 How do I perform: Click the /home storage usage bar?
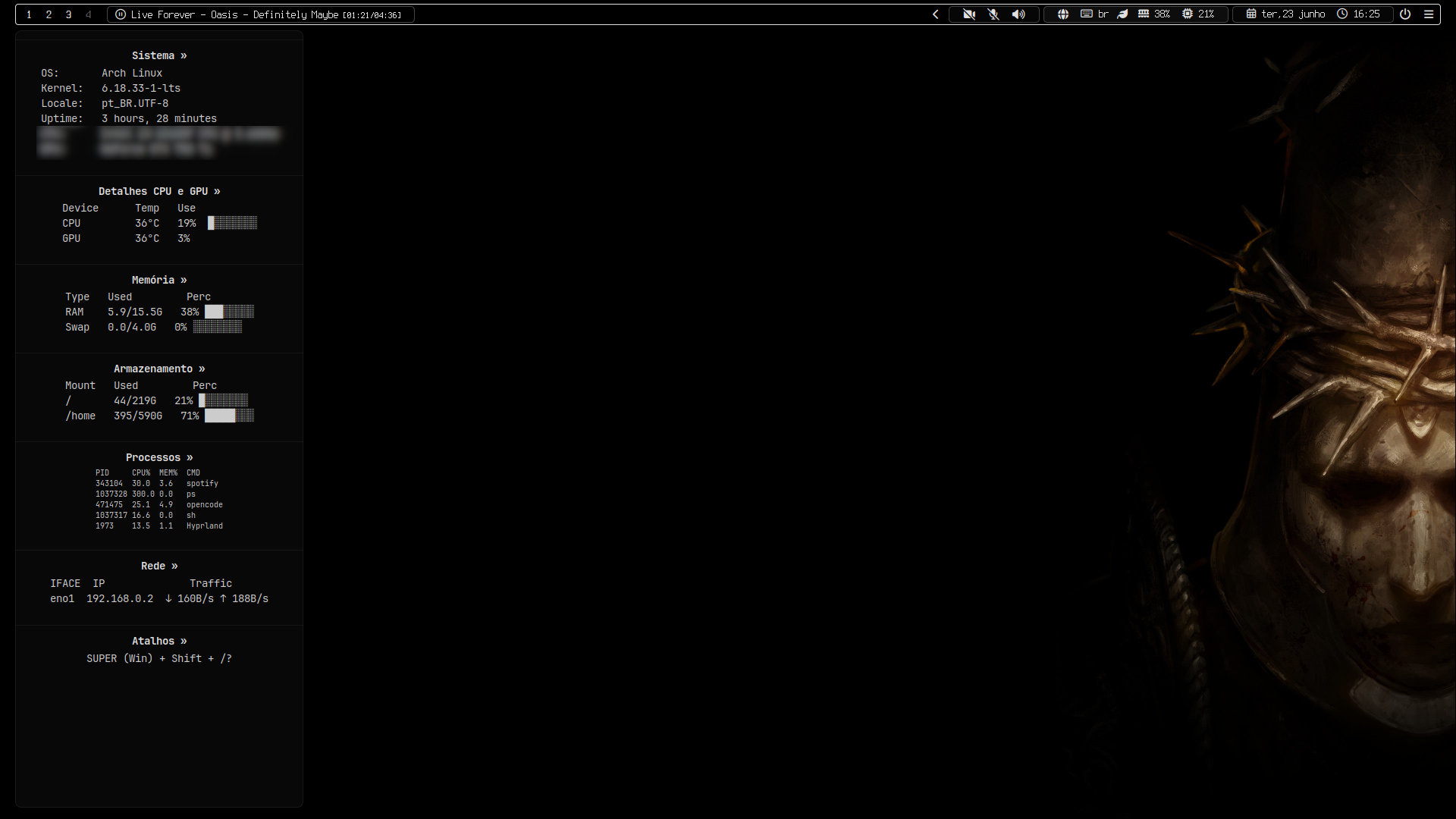(229, 416)
